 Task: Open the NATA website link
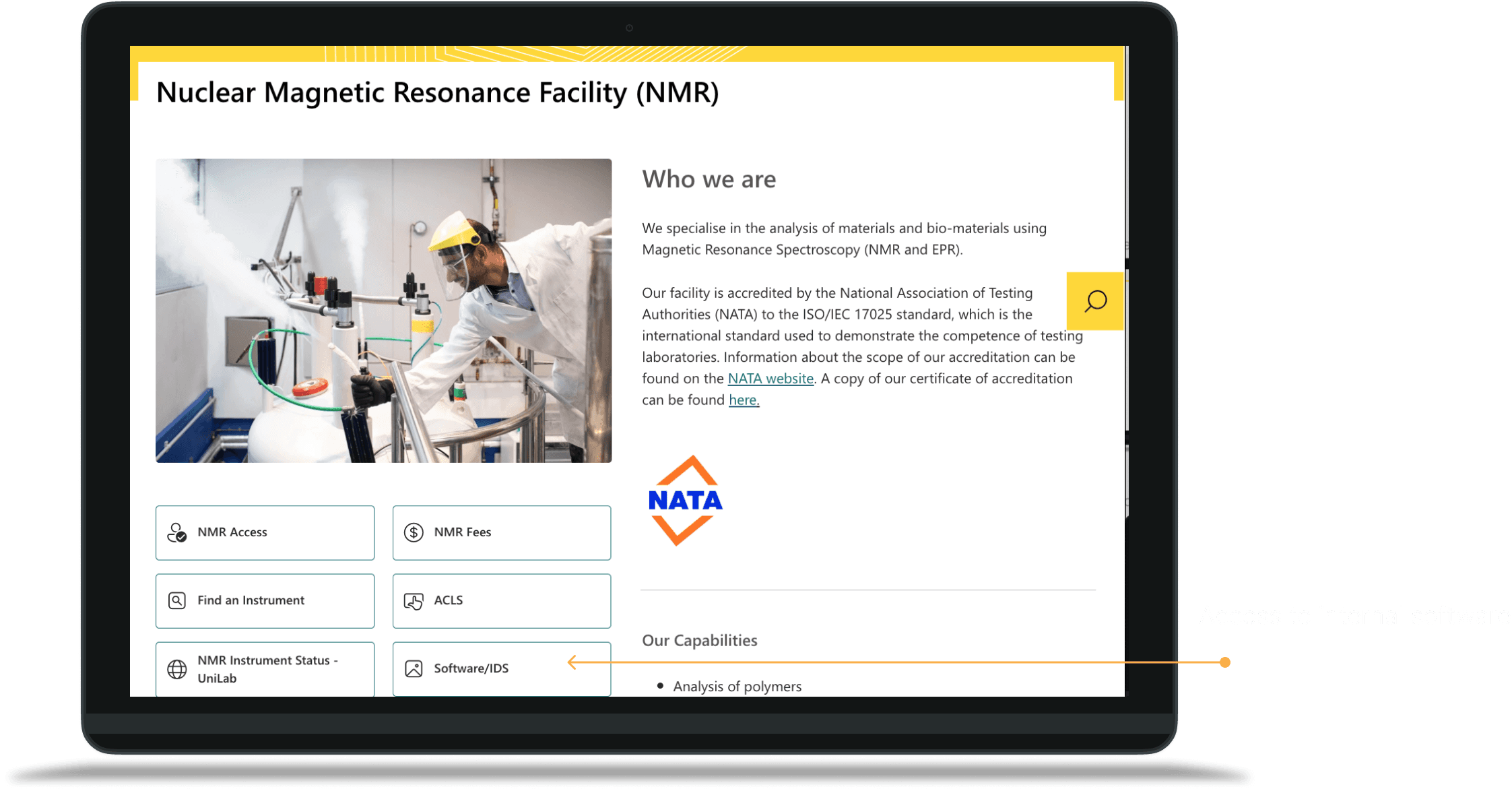(770, 379)
